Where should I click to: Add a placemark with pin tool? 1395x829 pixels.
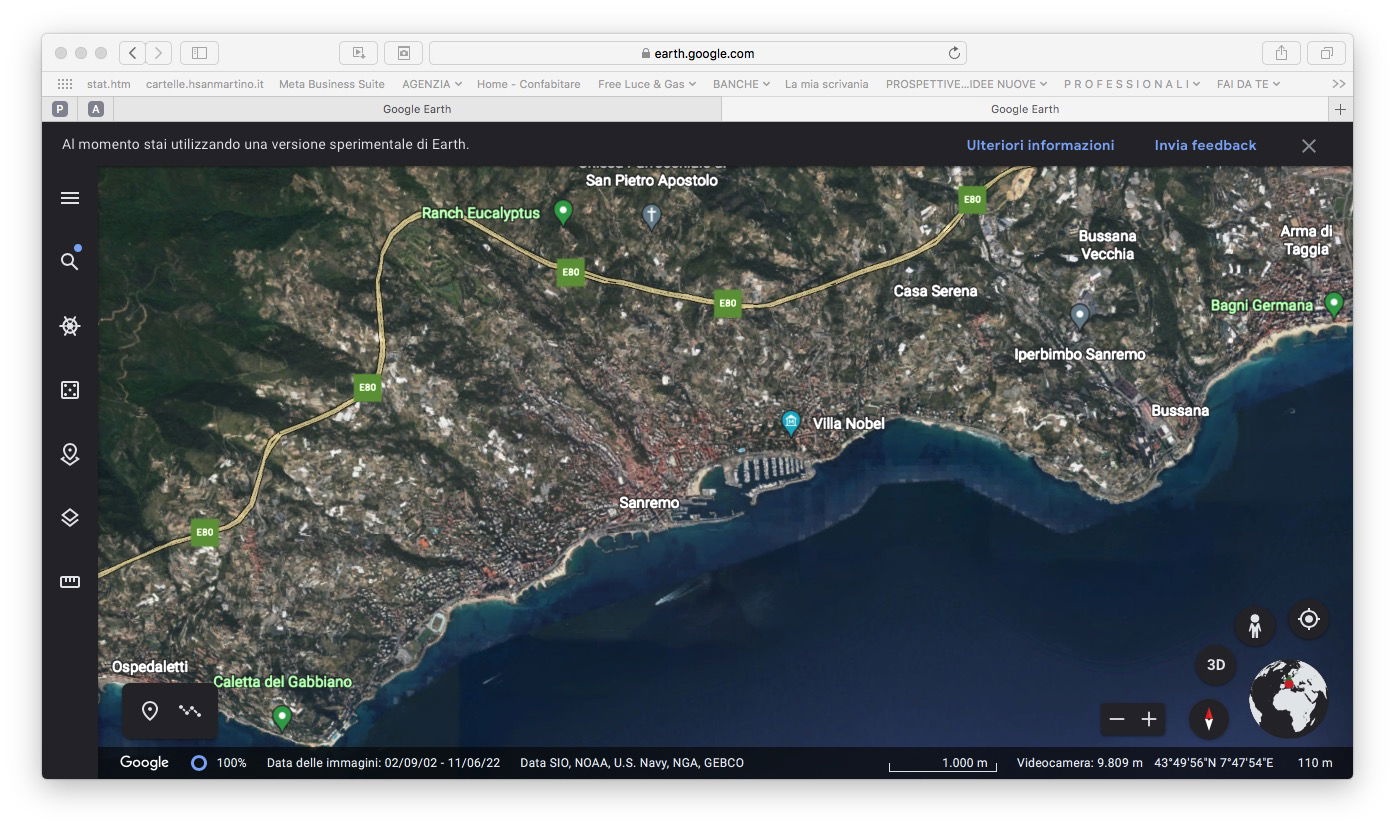150,711
